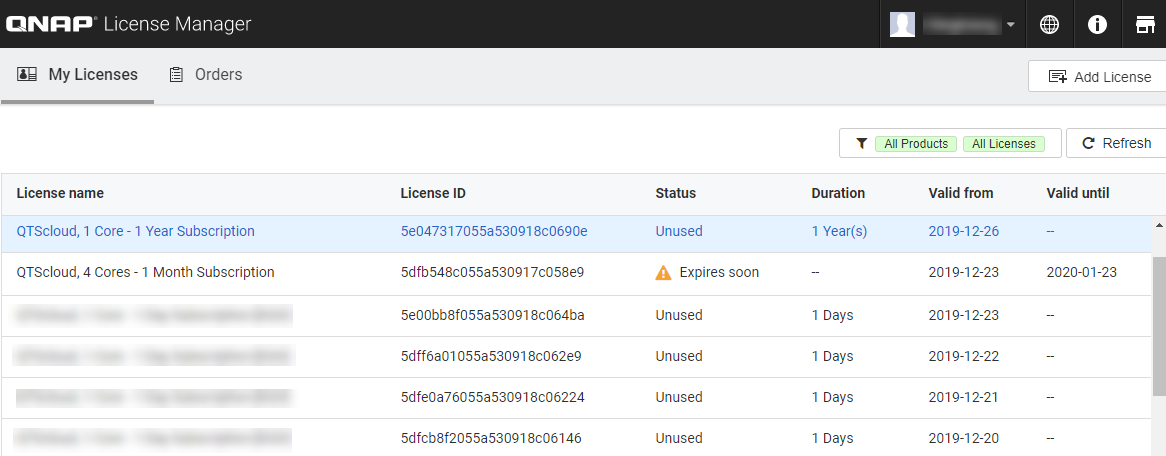Click the funnel filter icon
The height and width of the screenshot is (456, 1166).
[861, 144]
